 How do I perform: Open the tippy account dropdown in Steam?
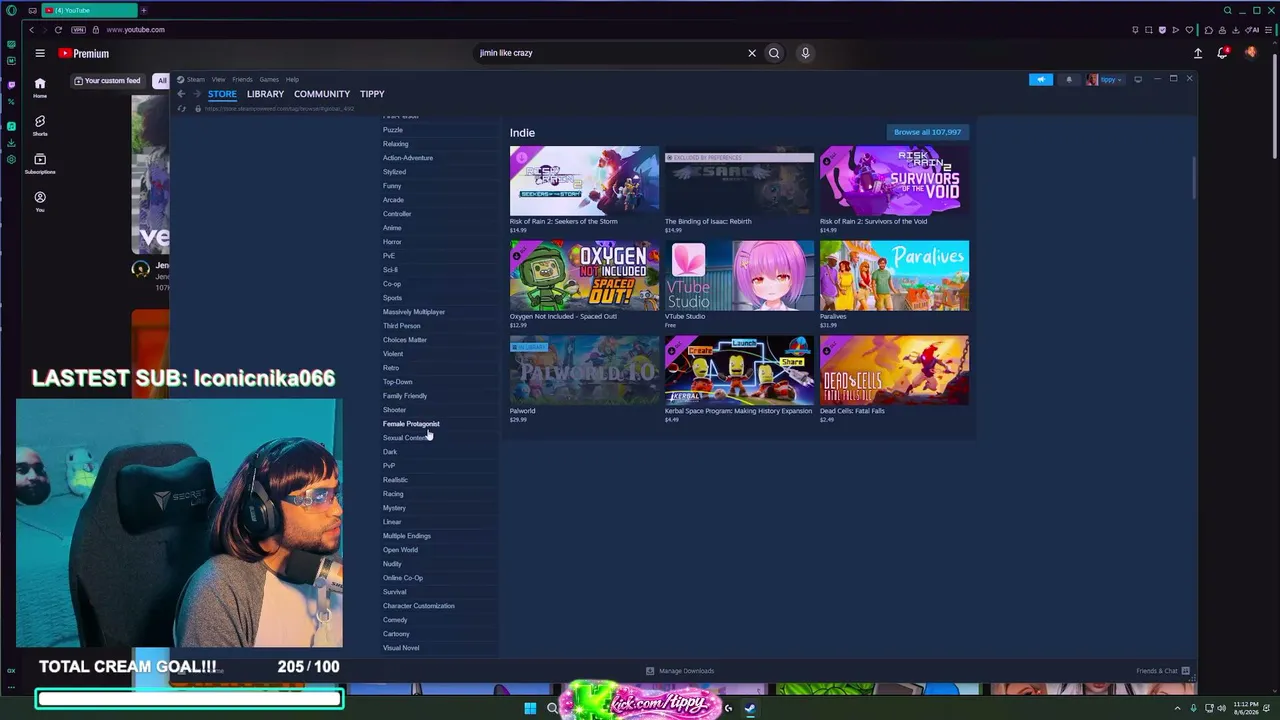click(x=1107, y=79)
